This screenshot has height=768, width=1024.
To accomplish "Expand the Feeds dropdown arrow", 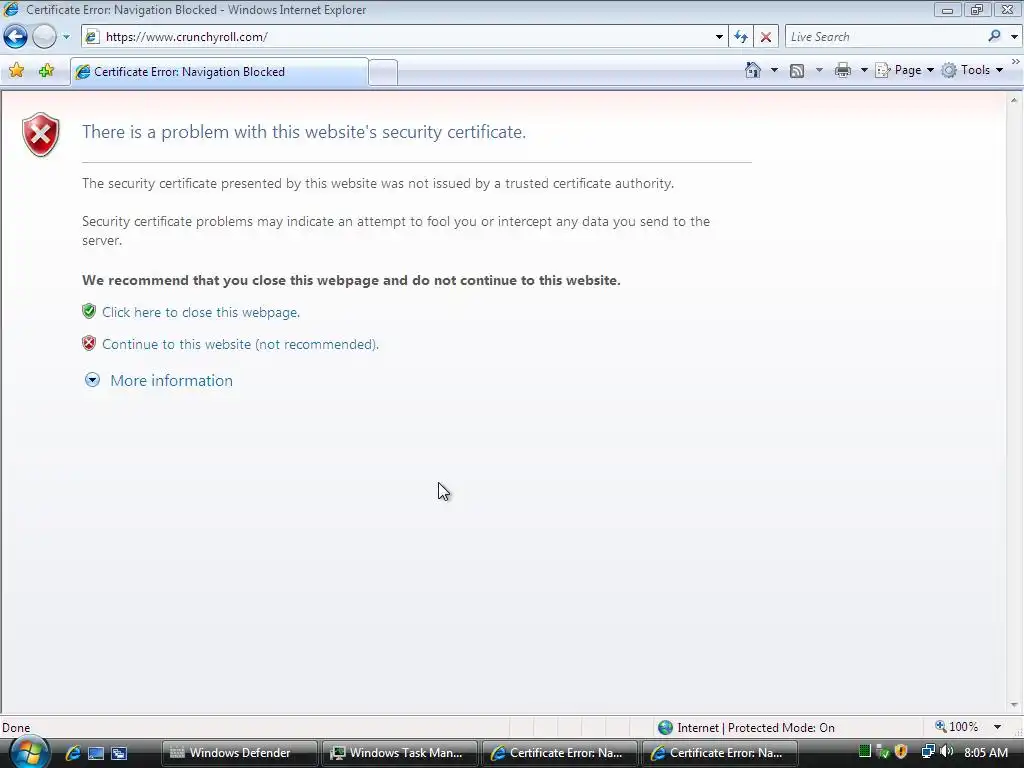I will pos(819,70).
